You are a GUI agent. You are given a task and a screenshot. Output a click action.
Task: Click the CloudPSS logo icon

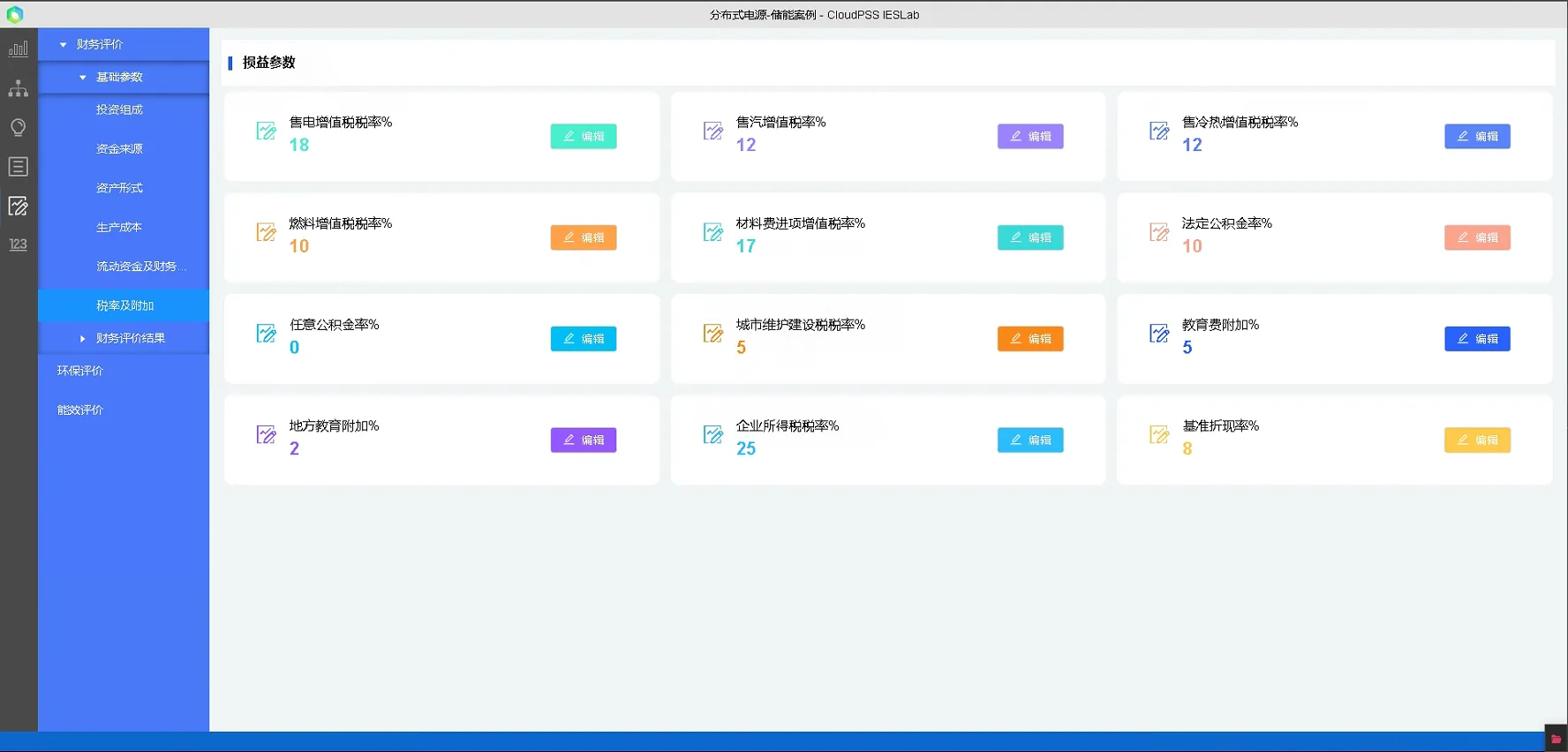15,14
